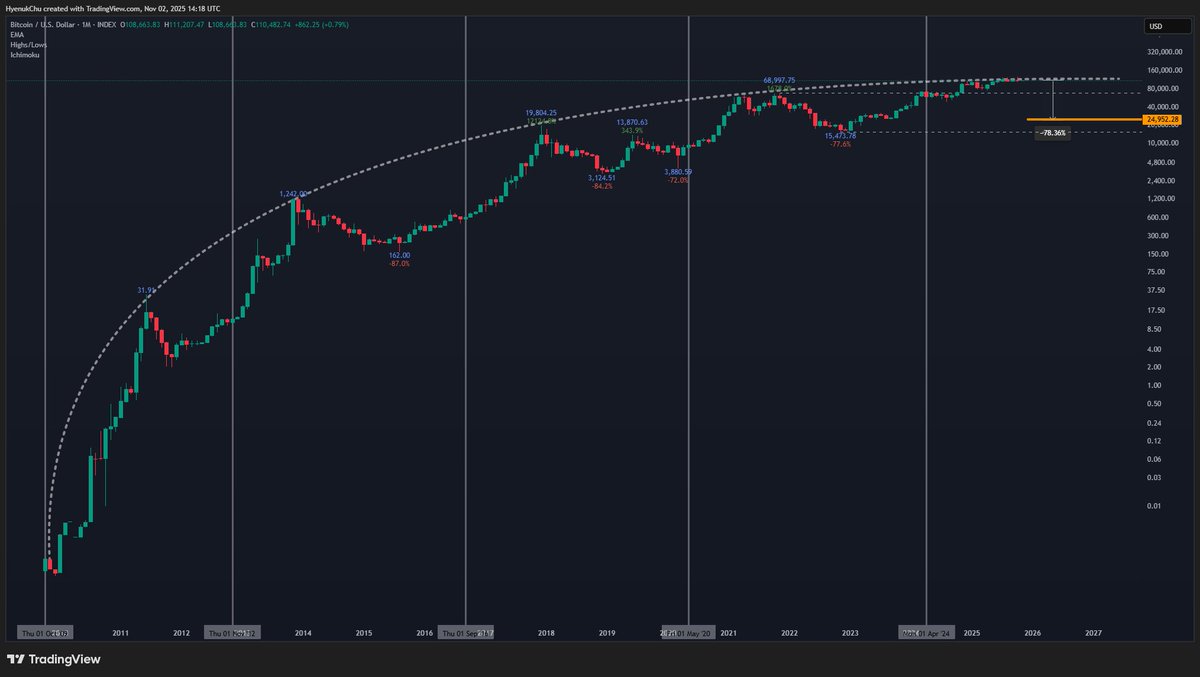Click the Mon 01 Apr '24 date marker

point(926,632)
